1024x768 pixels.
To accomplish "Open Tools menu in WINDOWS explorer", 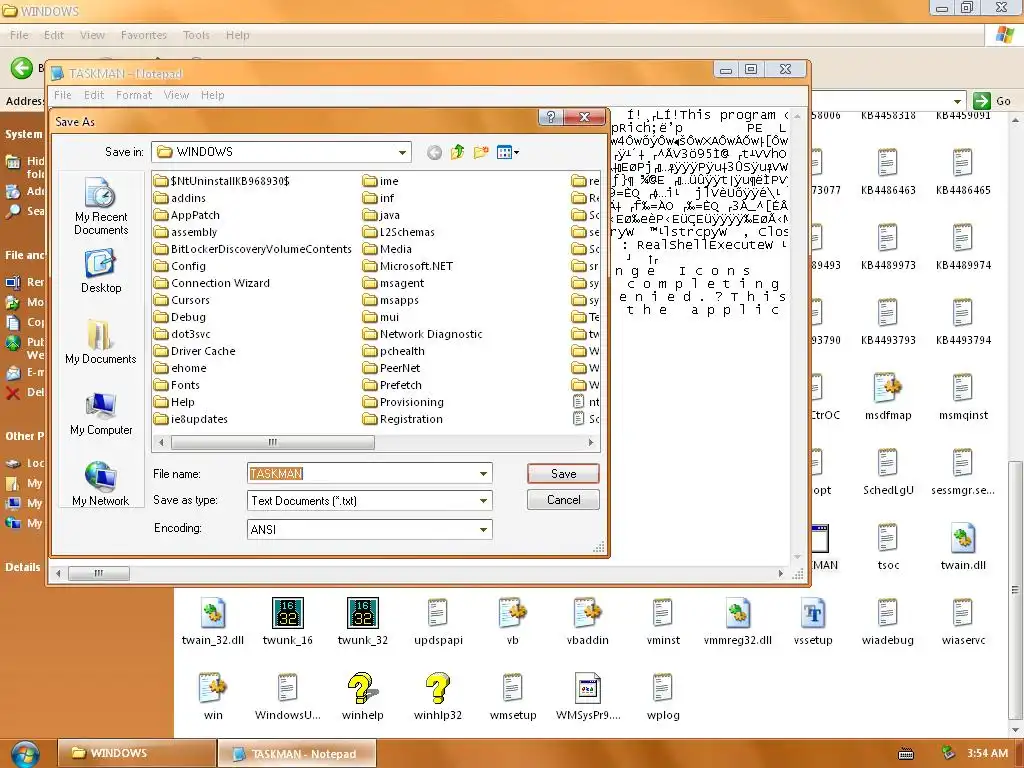I will click(x=196, y=35).
